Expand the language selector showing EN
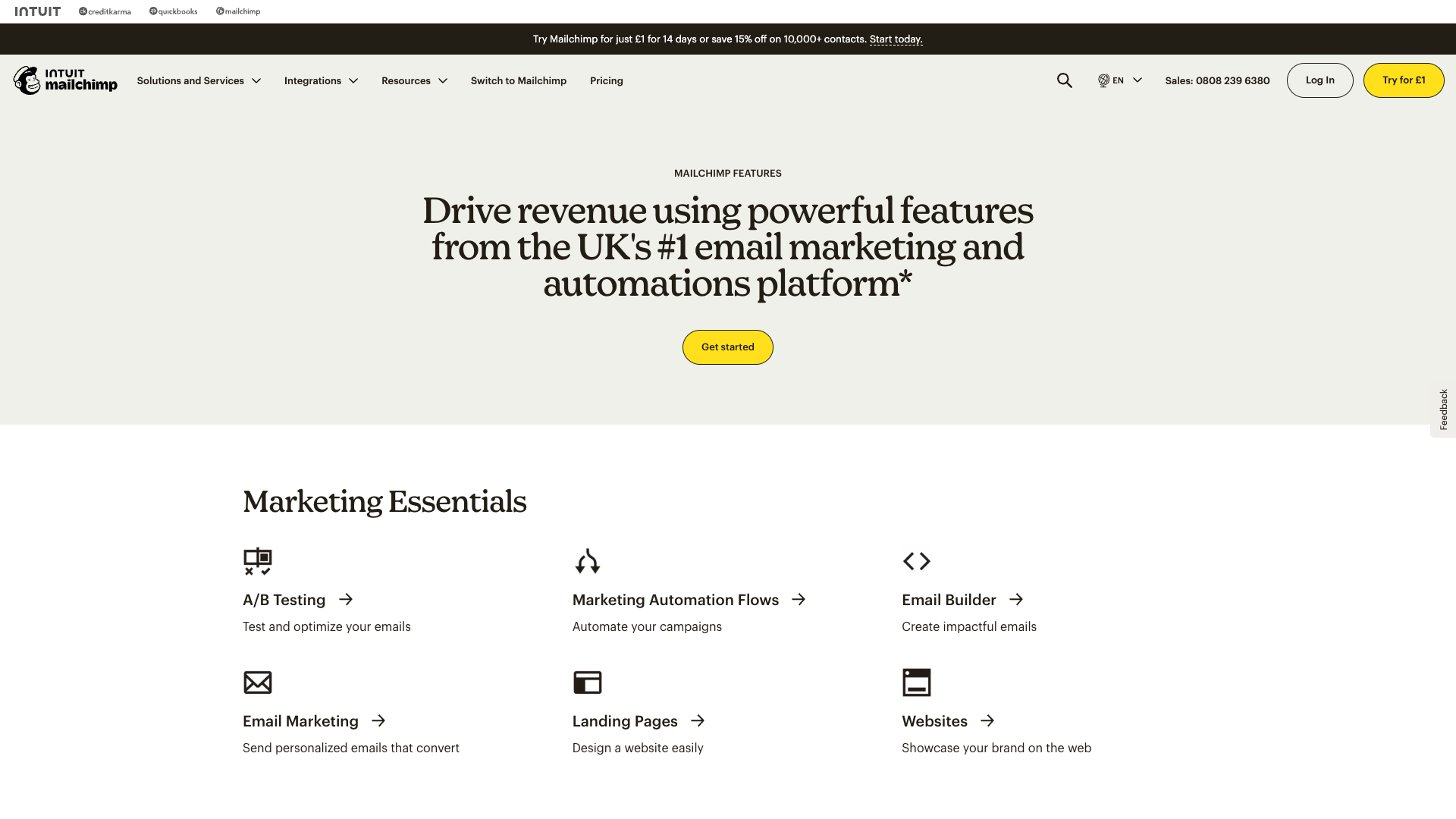 [x=1119, y=80]
